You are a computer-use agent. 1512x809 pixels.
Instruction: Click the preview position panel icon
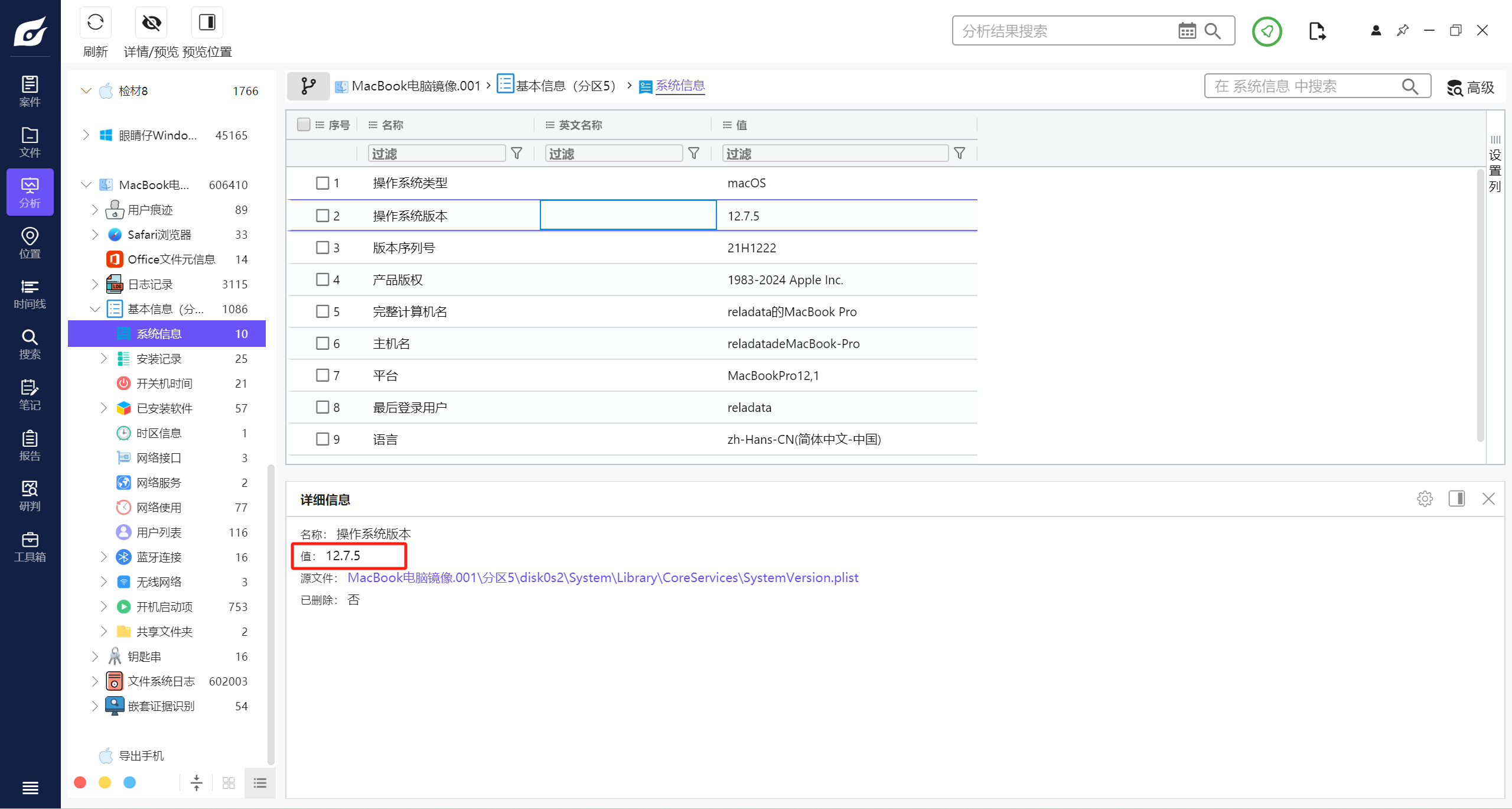pyautogui.click(x=207, y=23)
